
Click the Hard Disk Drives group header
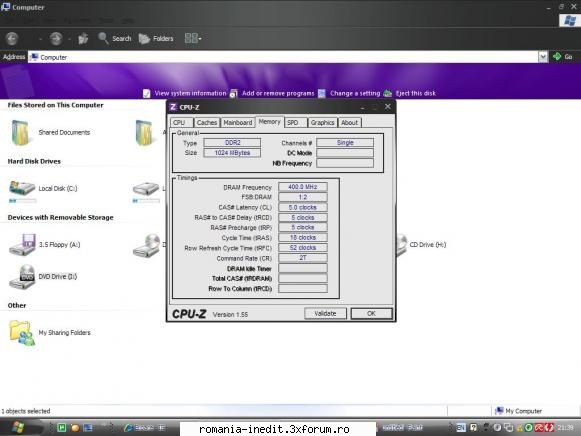pyautogui.click(x=34, y=162)
